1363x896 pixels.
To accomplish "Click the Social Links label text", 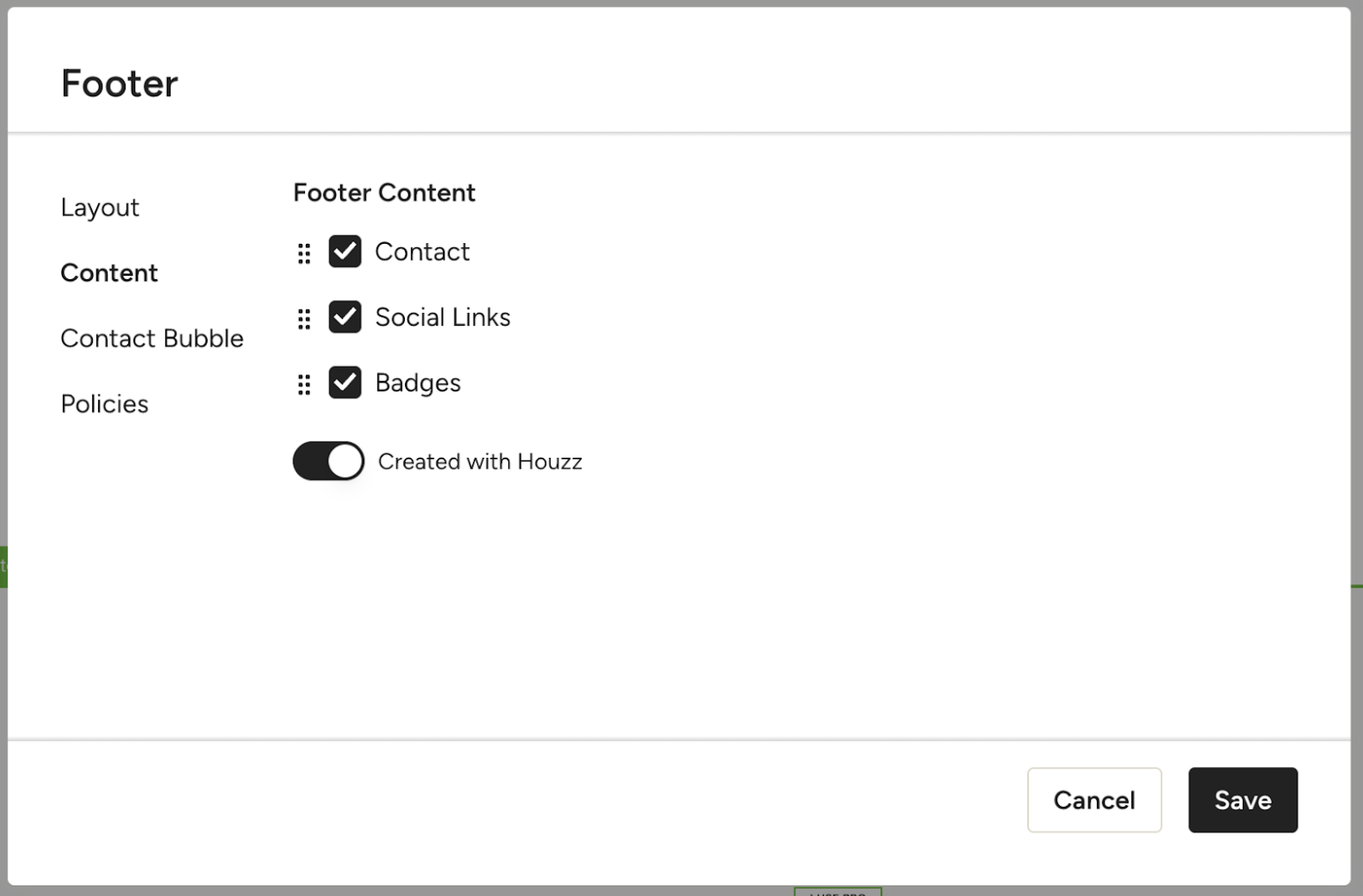I will click(x=443, y=317).
